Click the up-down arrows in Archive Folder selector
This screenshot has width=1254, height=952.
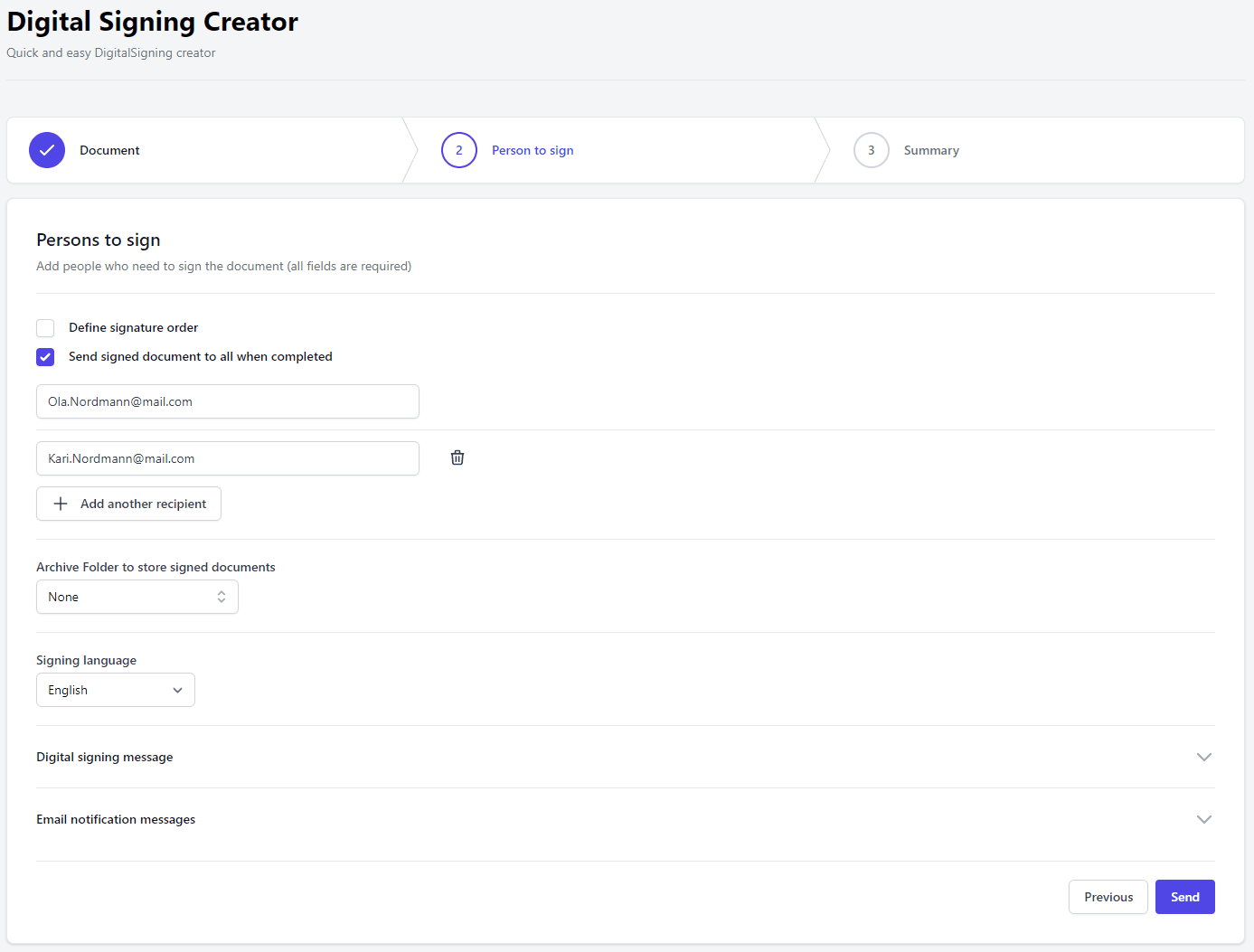point(222,597)
